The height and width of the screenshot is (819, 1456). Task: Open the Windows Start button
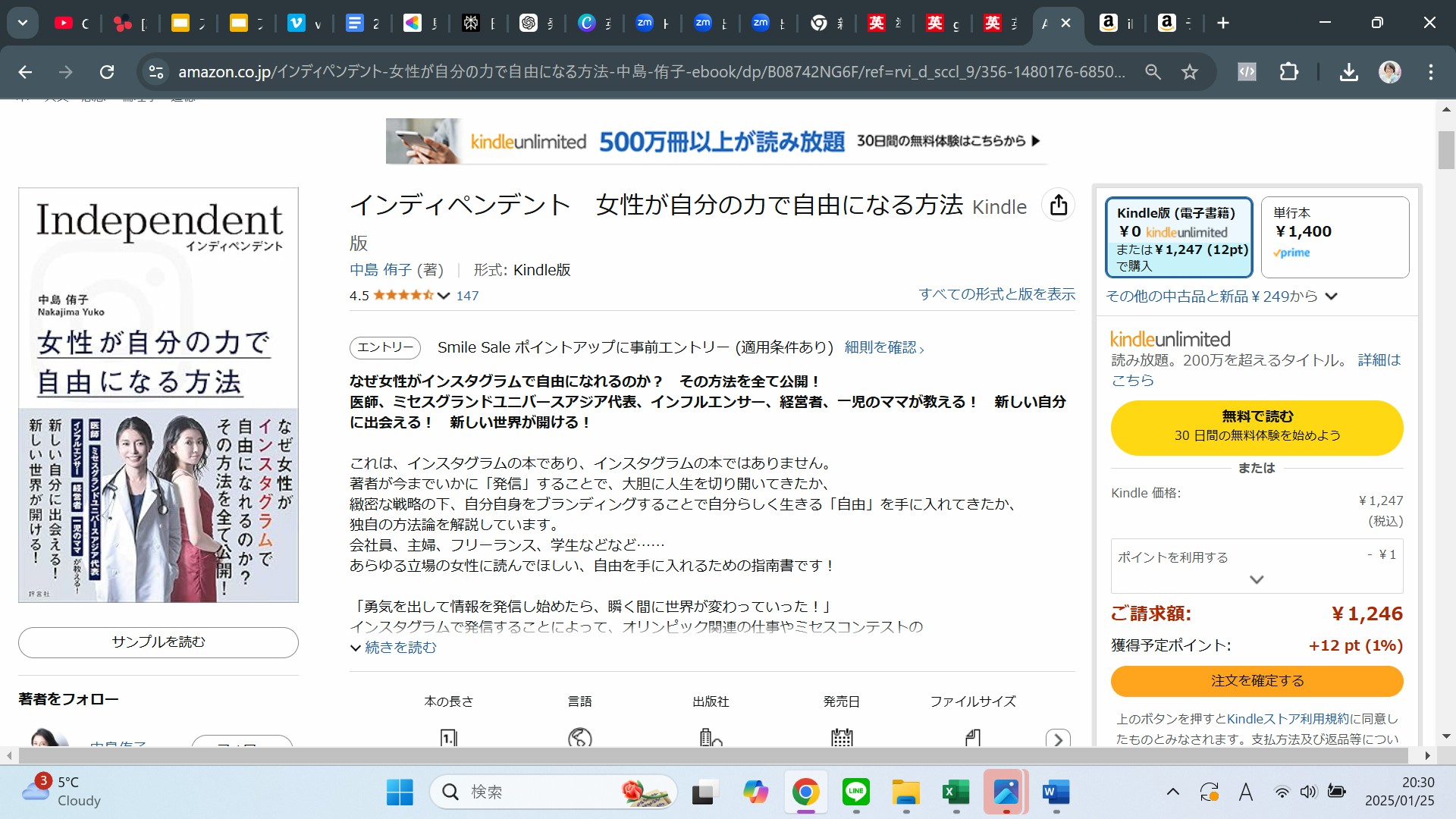tap(400, 792)
